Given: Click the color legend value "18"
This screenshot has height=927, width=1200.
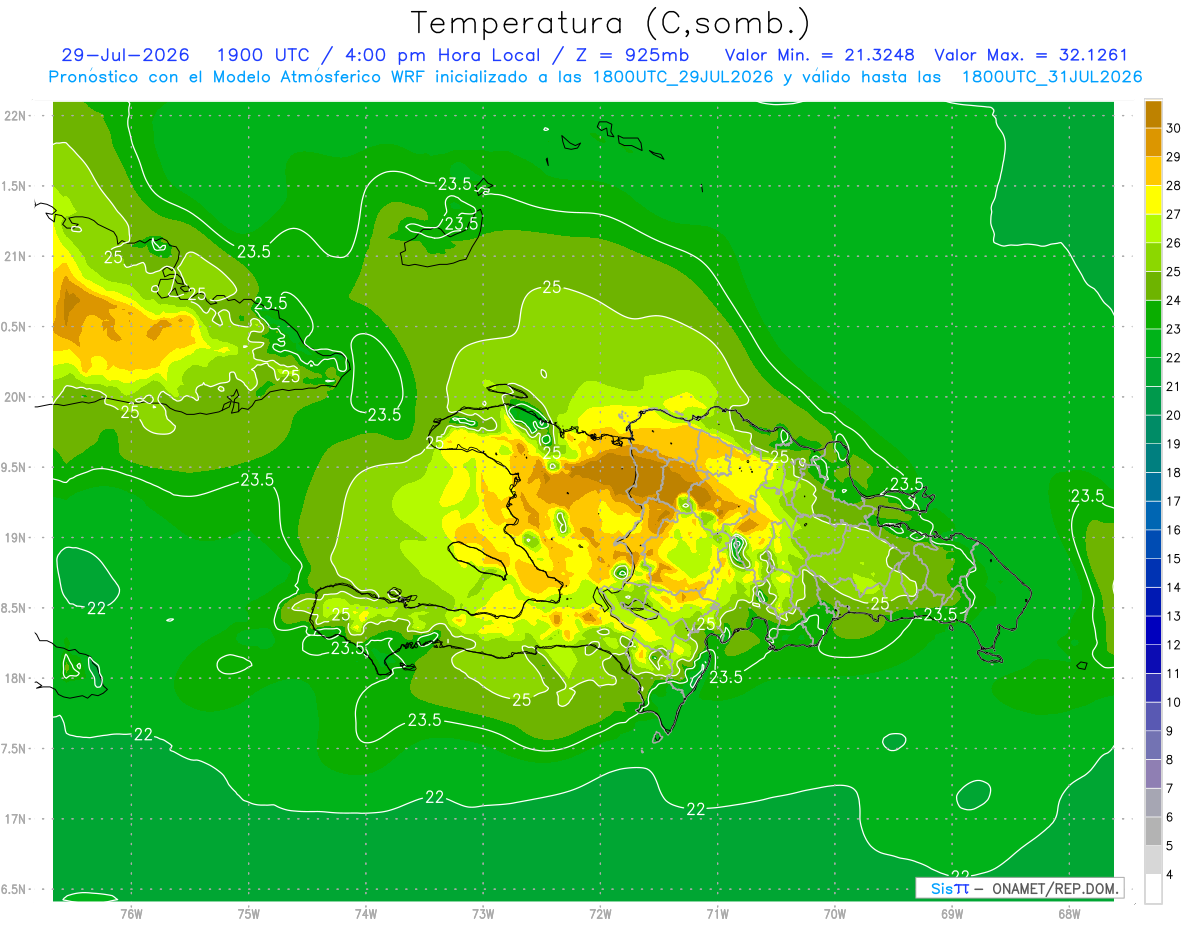Looking at the screenshot, I should pyautogui.click(x=1174, y=473).
